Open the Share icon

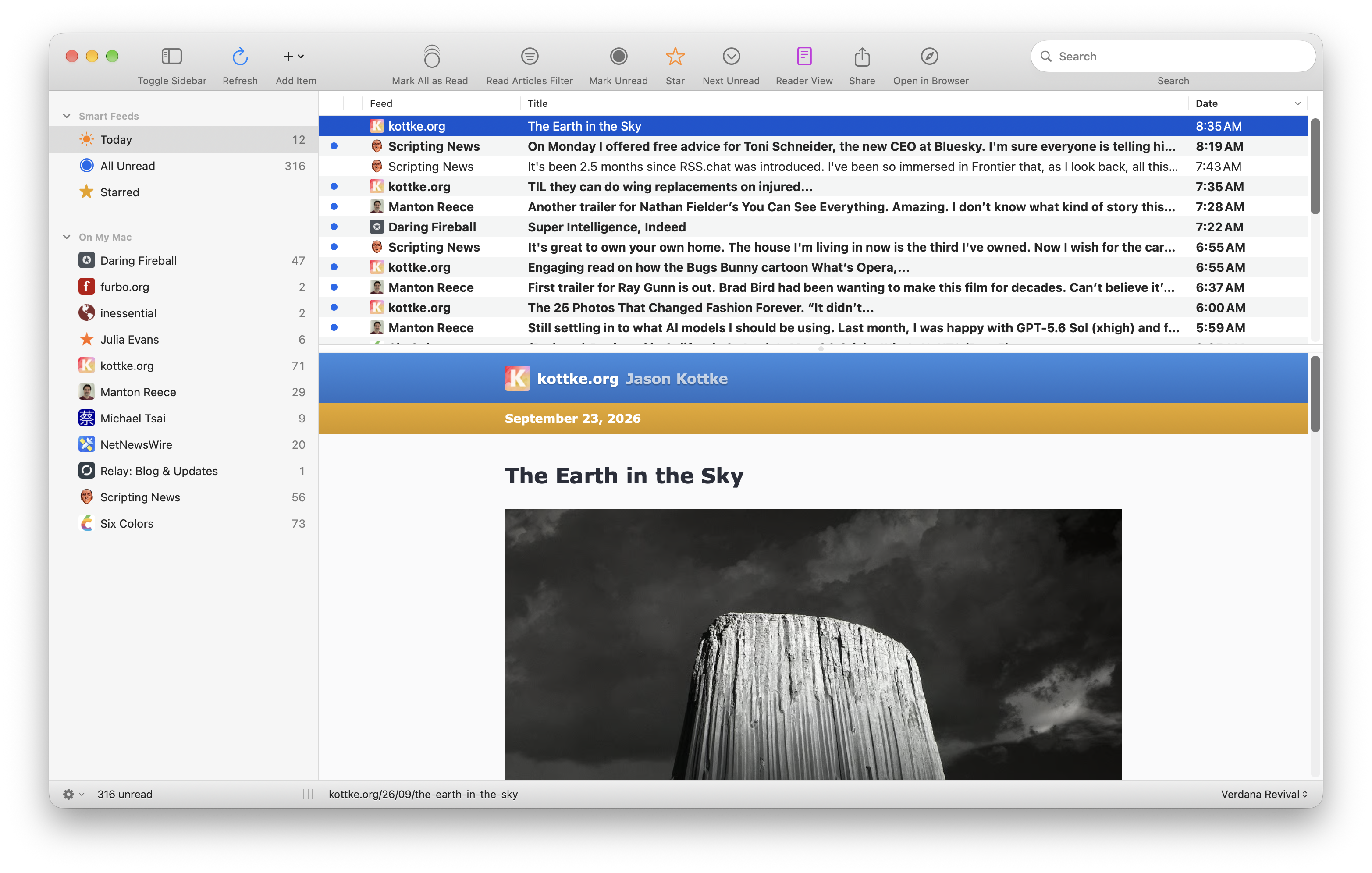(x=862, y=57)
